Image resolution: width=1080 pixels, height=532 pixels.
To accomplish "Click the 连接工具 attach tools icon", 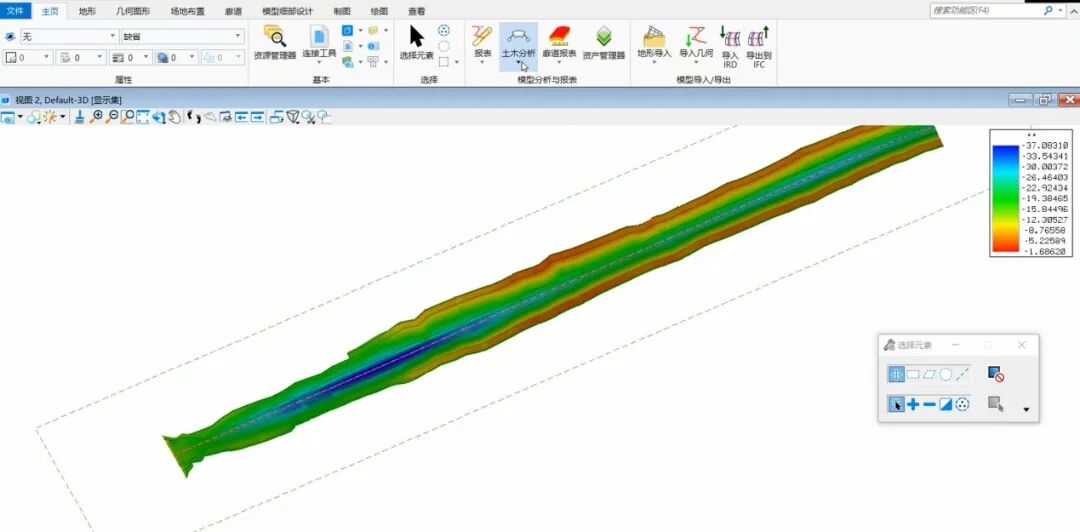I will tap(319, 42).
